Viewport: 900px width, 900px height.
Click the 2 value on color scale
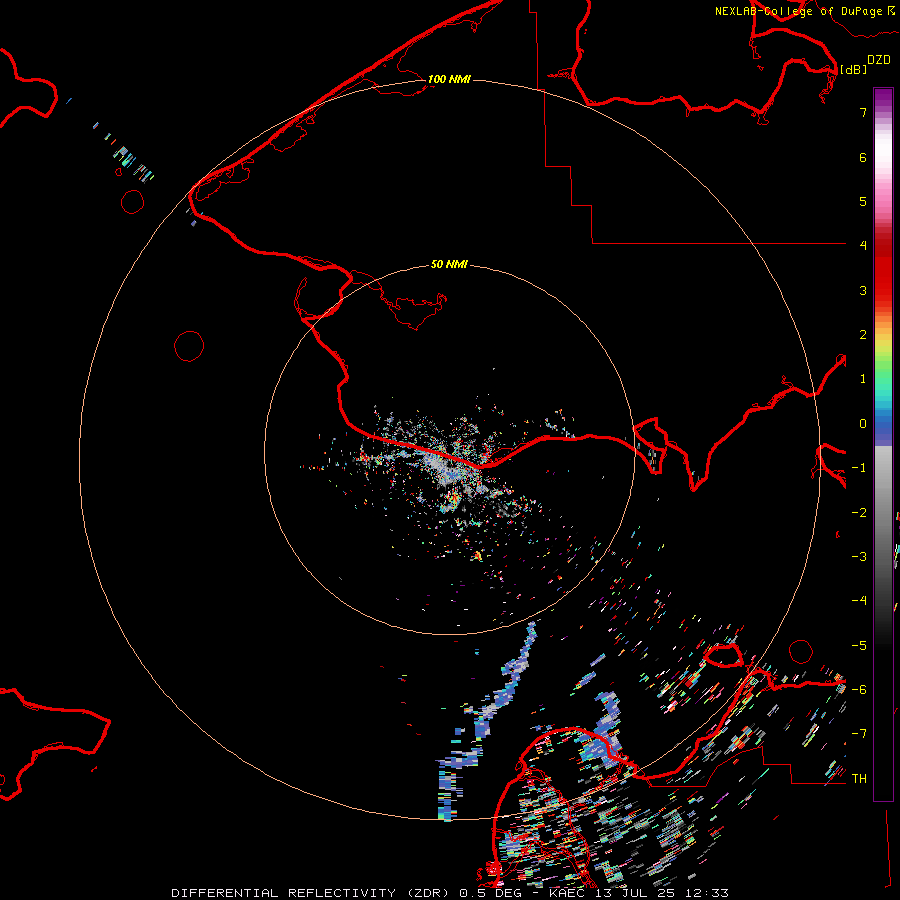click(x=863, y=335)
